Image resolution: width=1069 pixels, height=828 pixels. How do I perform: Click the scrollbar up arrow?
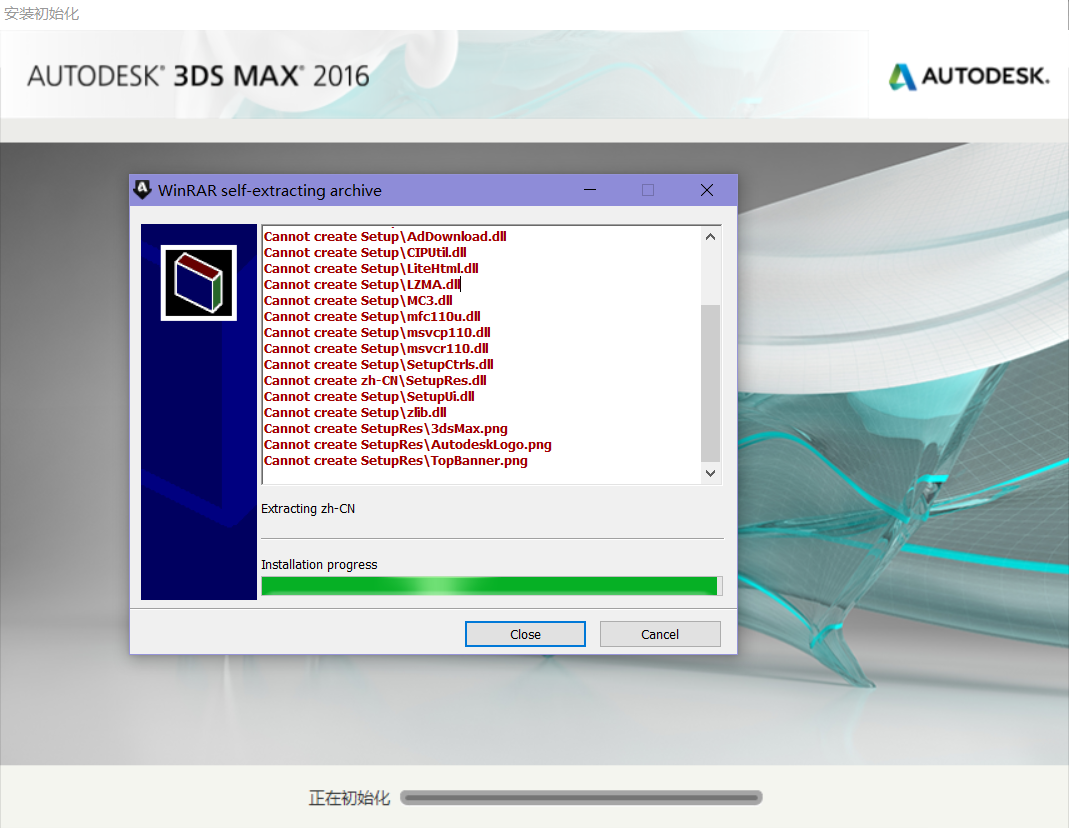[710, 235]
